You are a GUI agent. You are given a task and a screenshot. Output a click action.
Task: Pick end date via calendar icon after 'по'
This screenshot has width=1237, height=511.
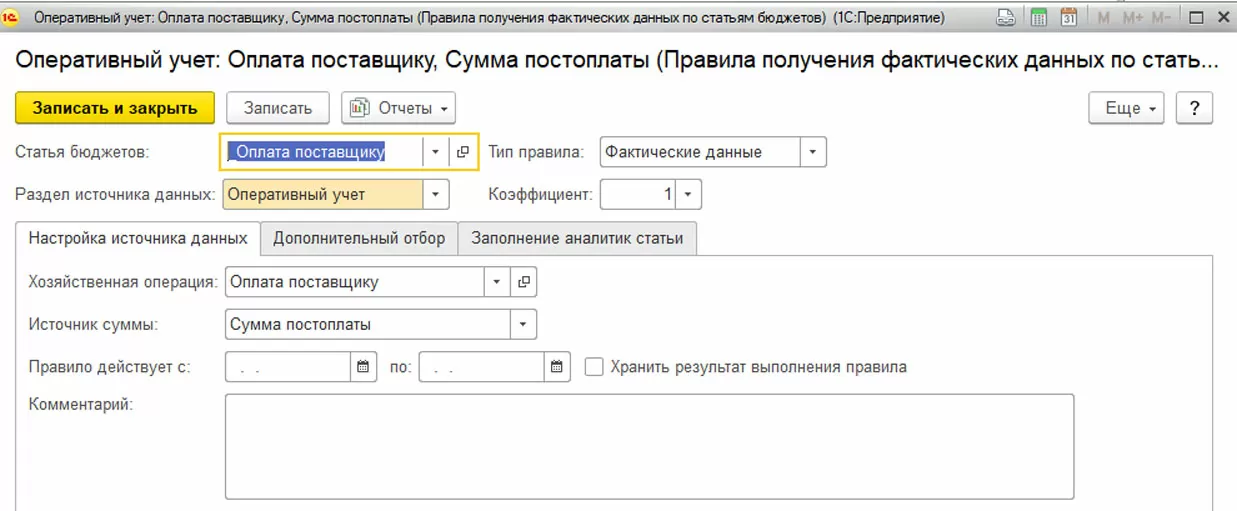[x=557, y=367]
